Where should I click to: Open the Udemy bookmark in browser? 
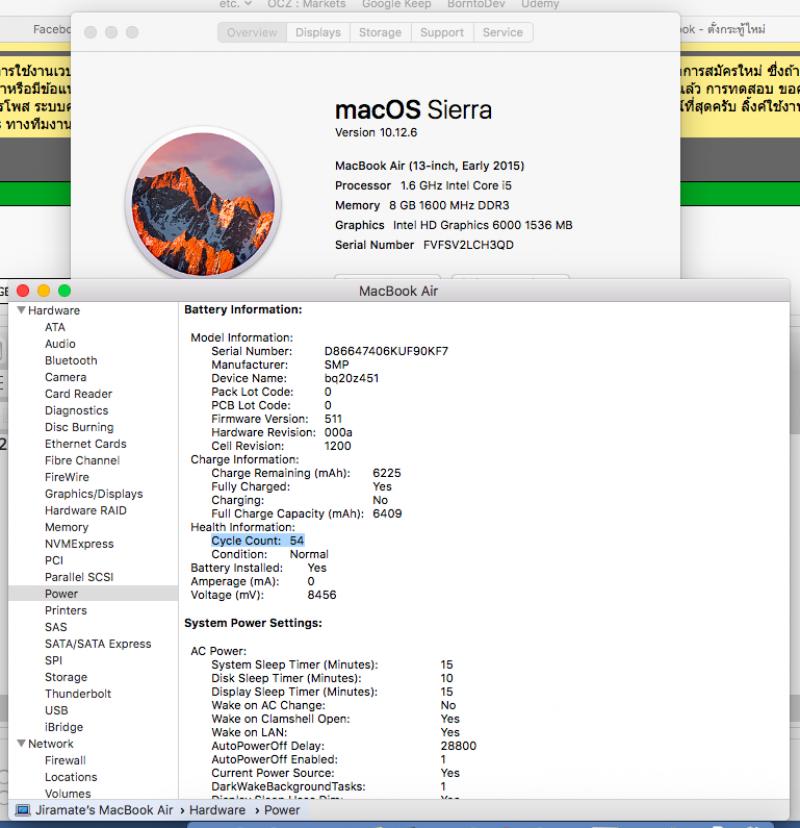coord(540,4)
